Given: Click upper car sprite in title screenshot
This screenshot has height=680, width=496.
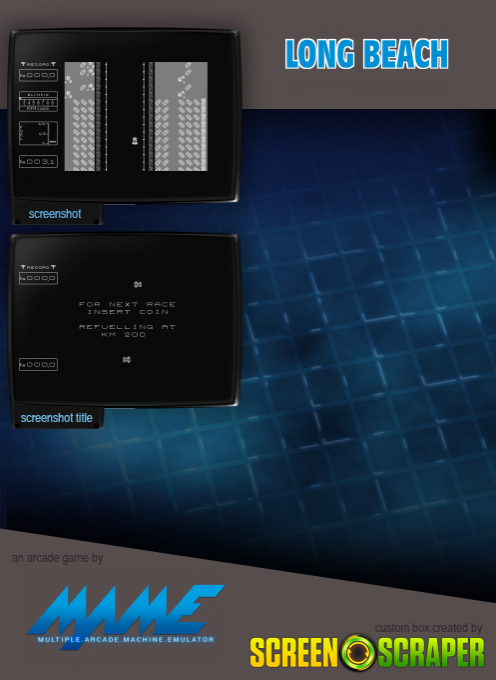Looking at the screenshot, I should click(137, 284).
